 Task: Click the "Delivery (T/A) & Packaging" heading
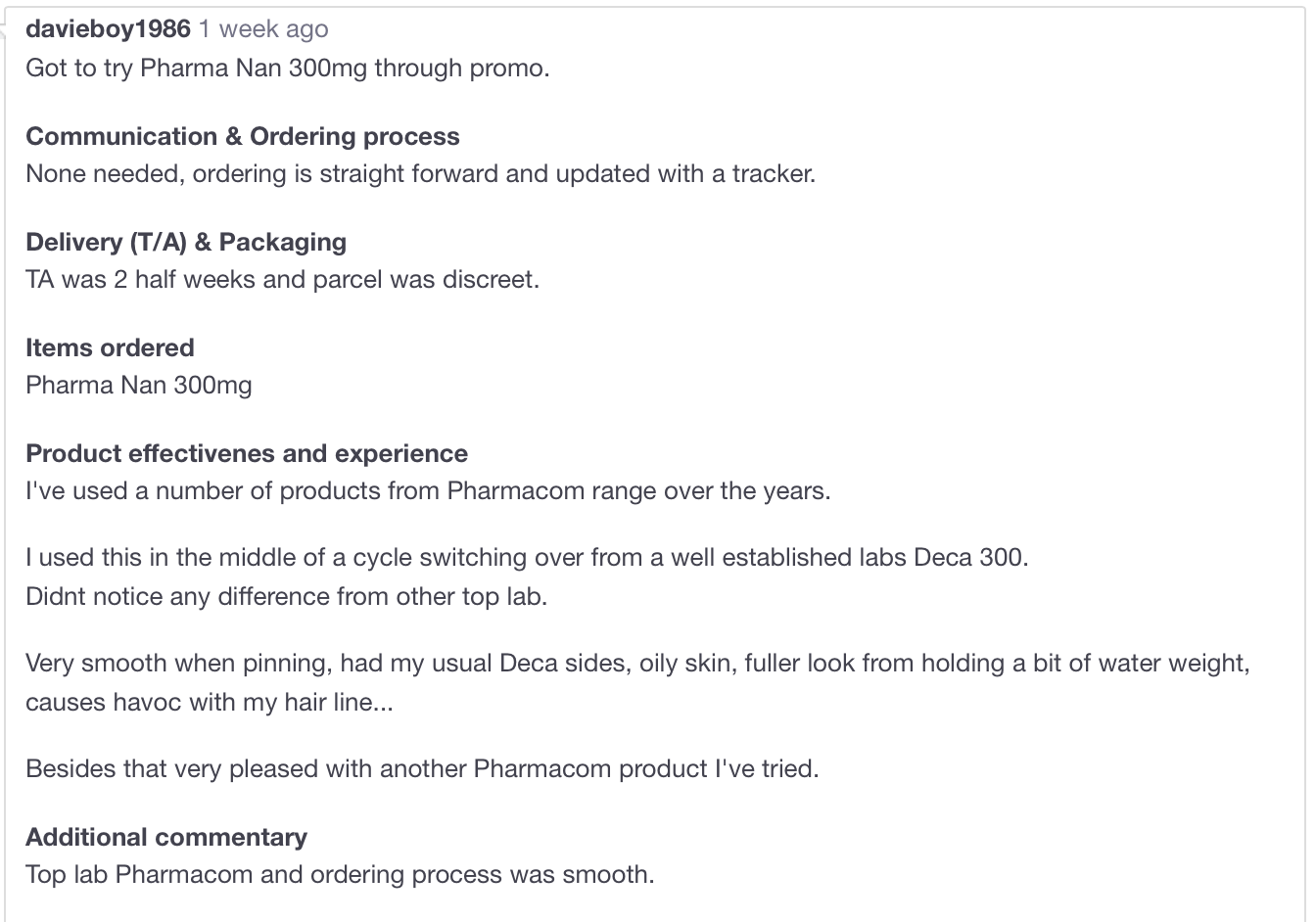tap(186, 242)
